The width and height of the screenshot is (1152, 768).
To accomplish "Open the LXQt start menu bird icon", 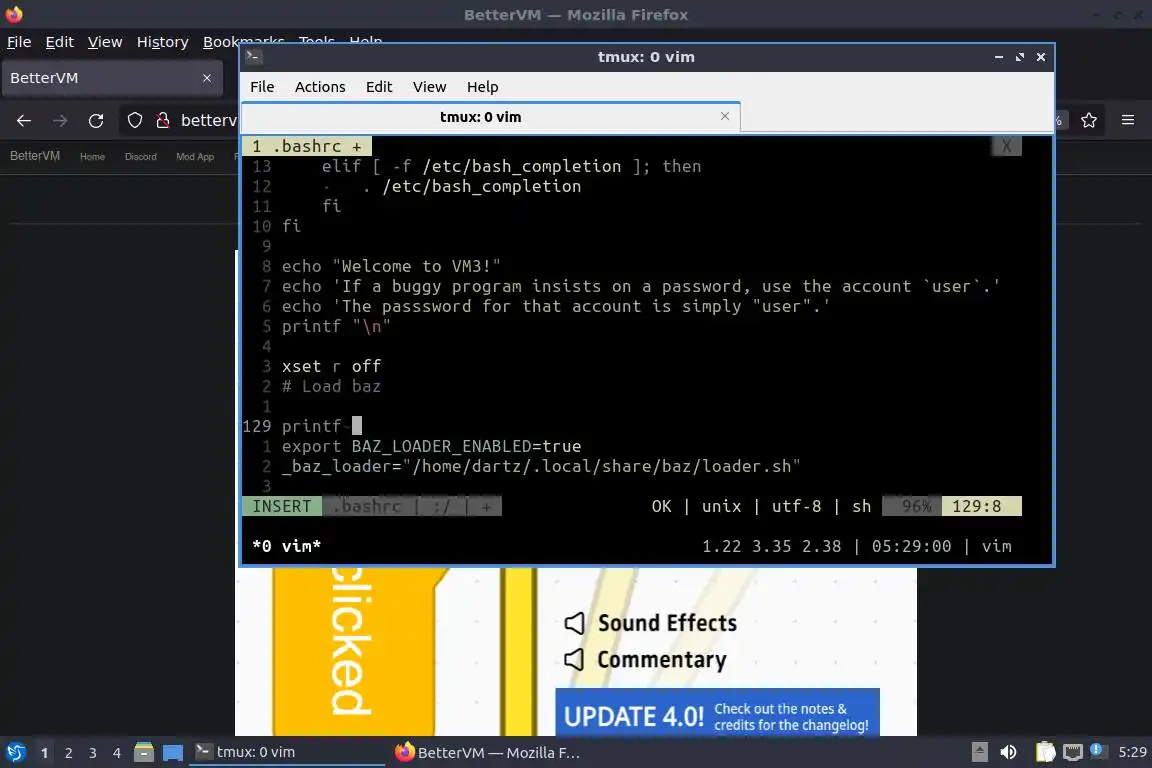I will click(x=15, y=752).
